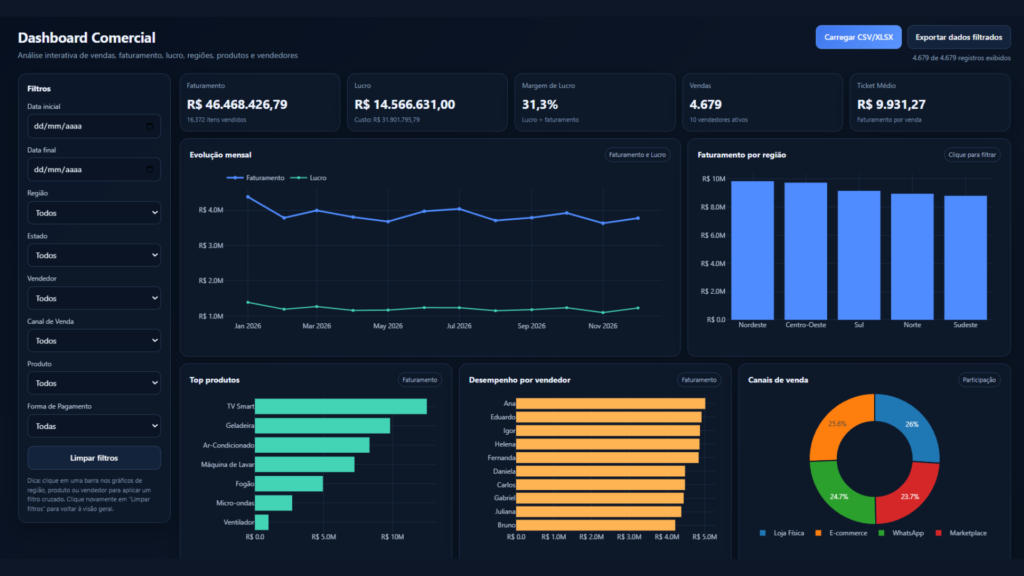
Task: Click the Micro-ondas product bar
Action: click(274, 503)
